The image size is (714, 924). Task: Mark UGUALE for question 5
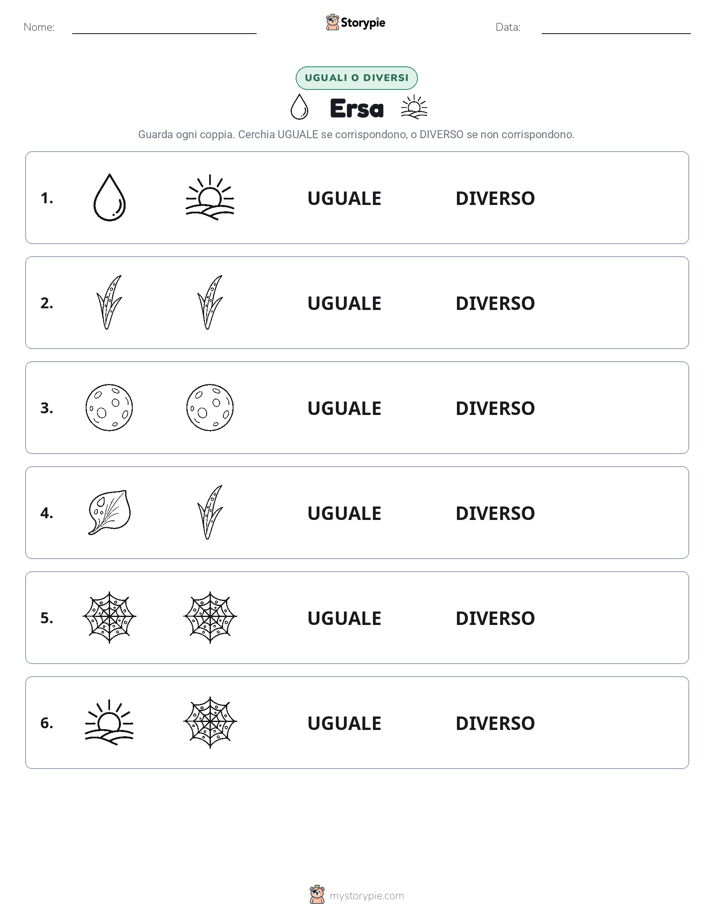[x=344, y=618]
